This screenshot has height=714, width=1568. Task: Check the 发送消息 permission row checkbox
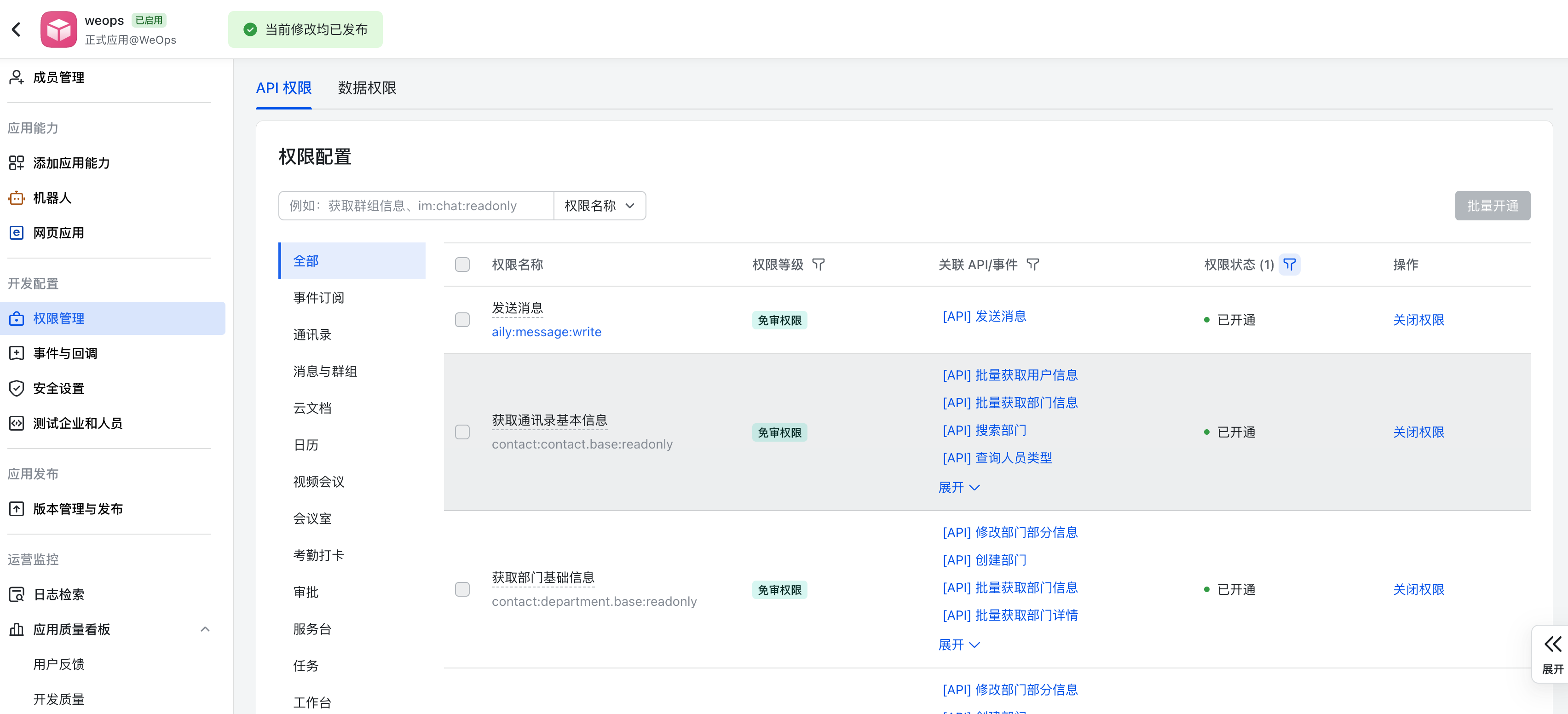coord(462,320)
